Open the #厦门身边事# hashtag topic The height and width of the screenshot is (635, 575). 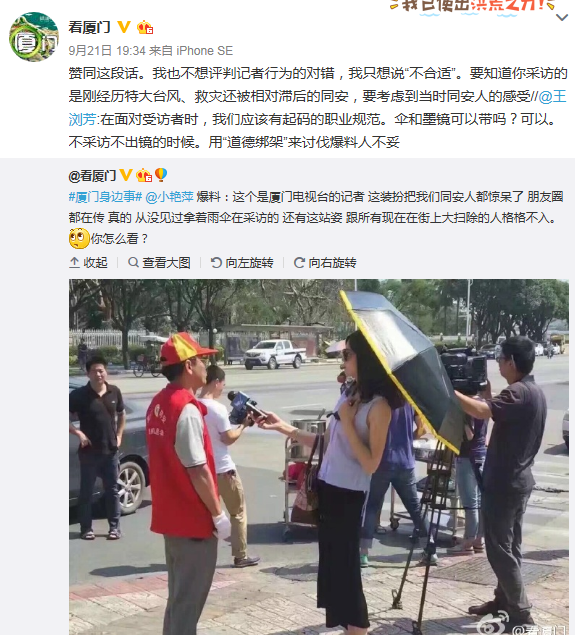coord(105,197)
